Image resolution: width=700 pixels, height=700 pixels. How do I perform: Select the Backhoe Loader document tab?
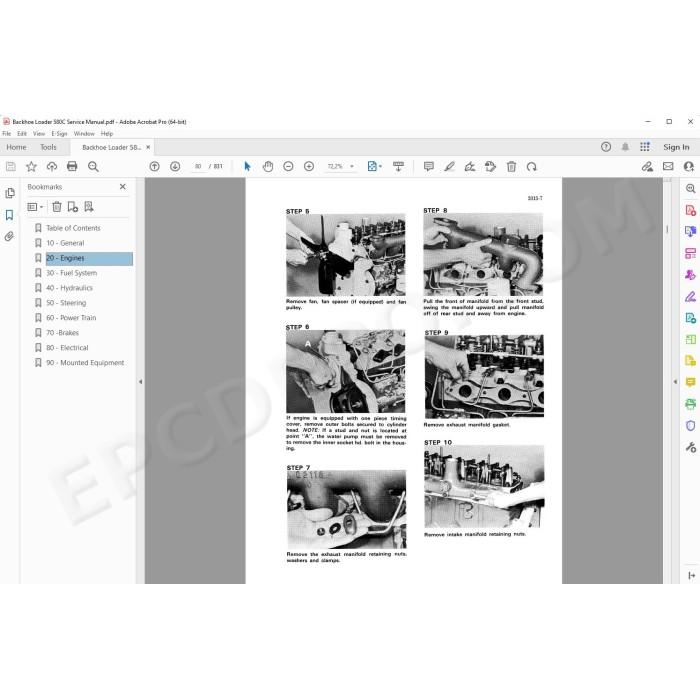(x=111, y=147)
